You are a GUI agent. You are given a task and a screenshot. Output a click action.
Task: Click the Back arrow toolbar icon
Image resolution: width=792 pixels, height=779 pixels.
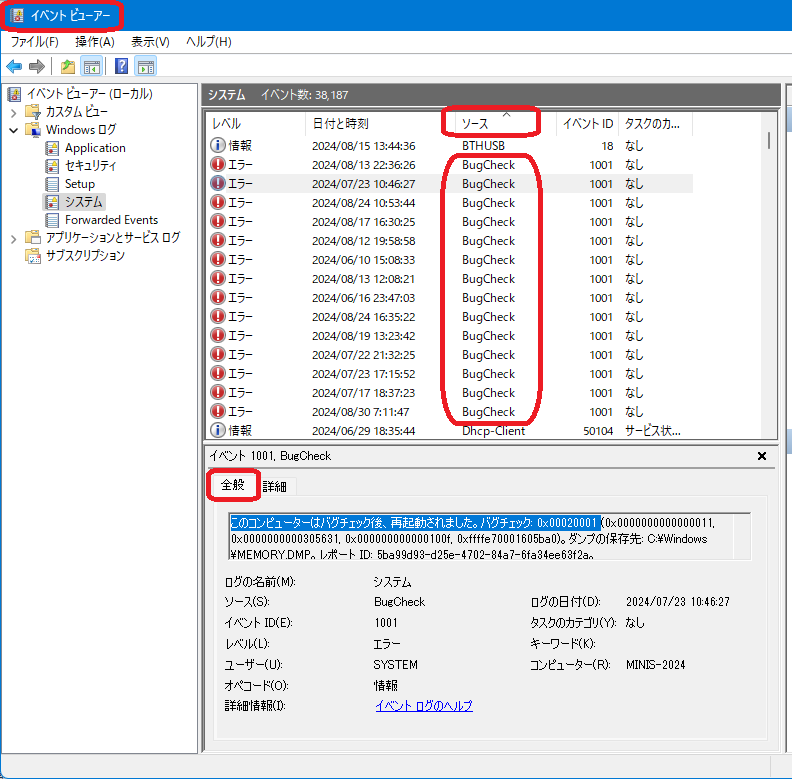click(14, 66)
